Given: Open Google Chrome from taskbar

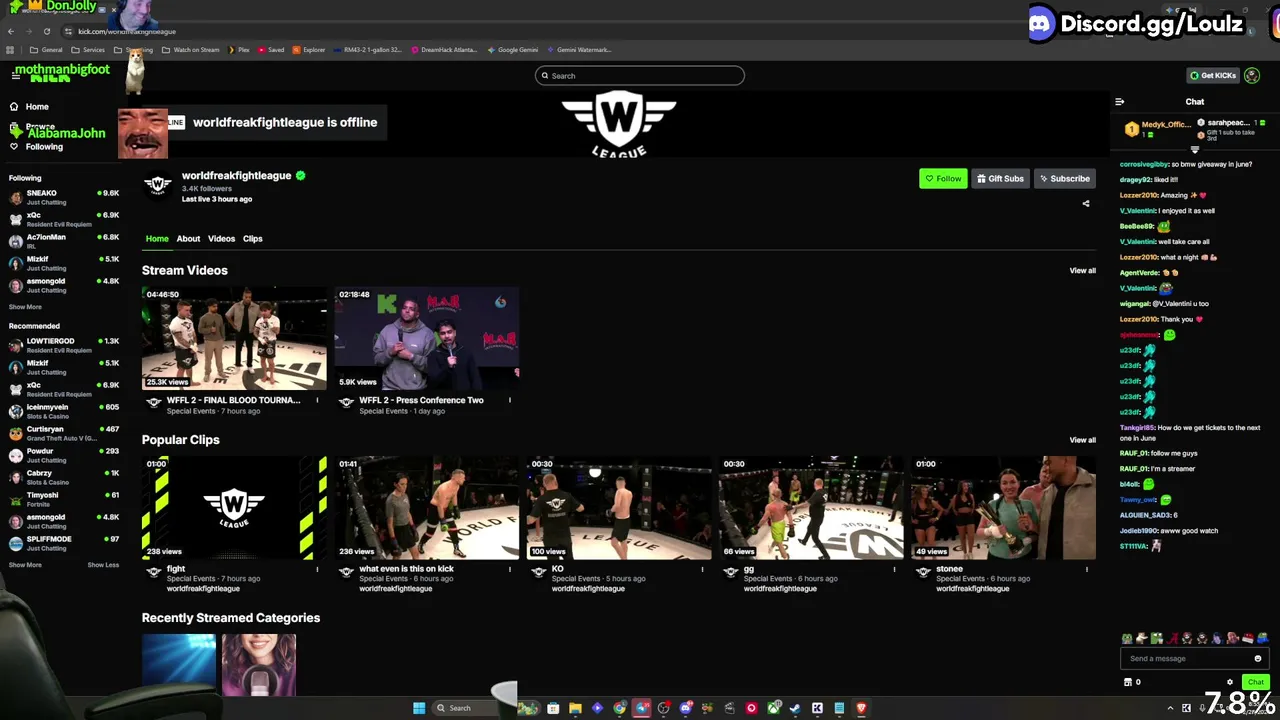Looking at the screenshot, I should (x=619, y=708).
